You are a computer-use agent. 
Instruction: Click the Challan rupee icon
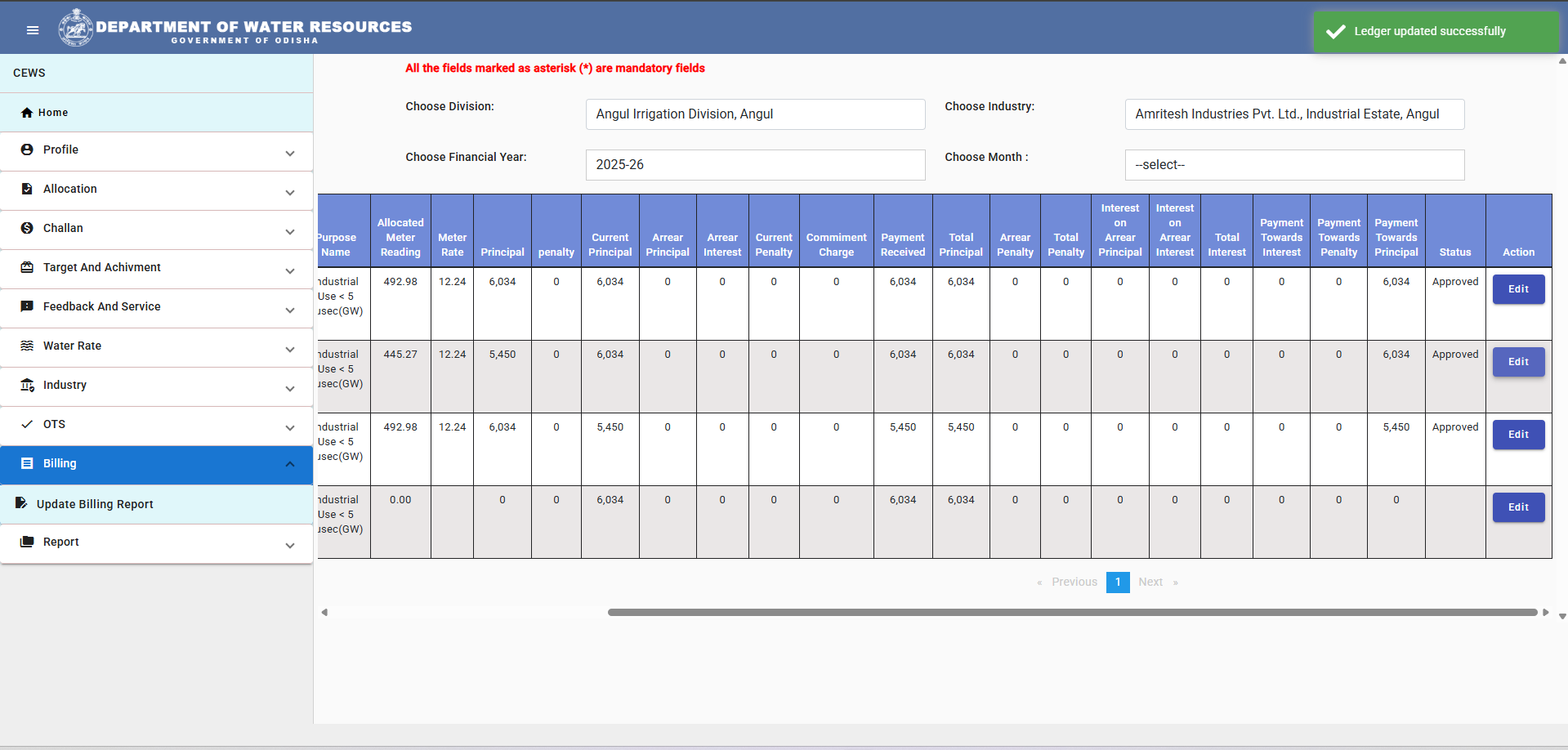(x=27, y=228)
